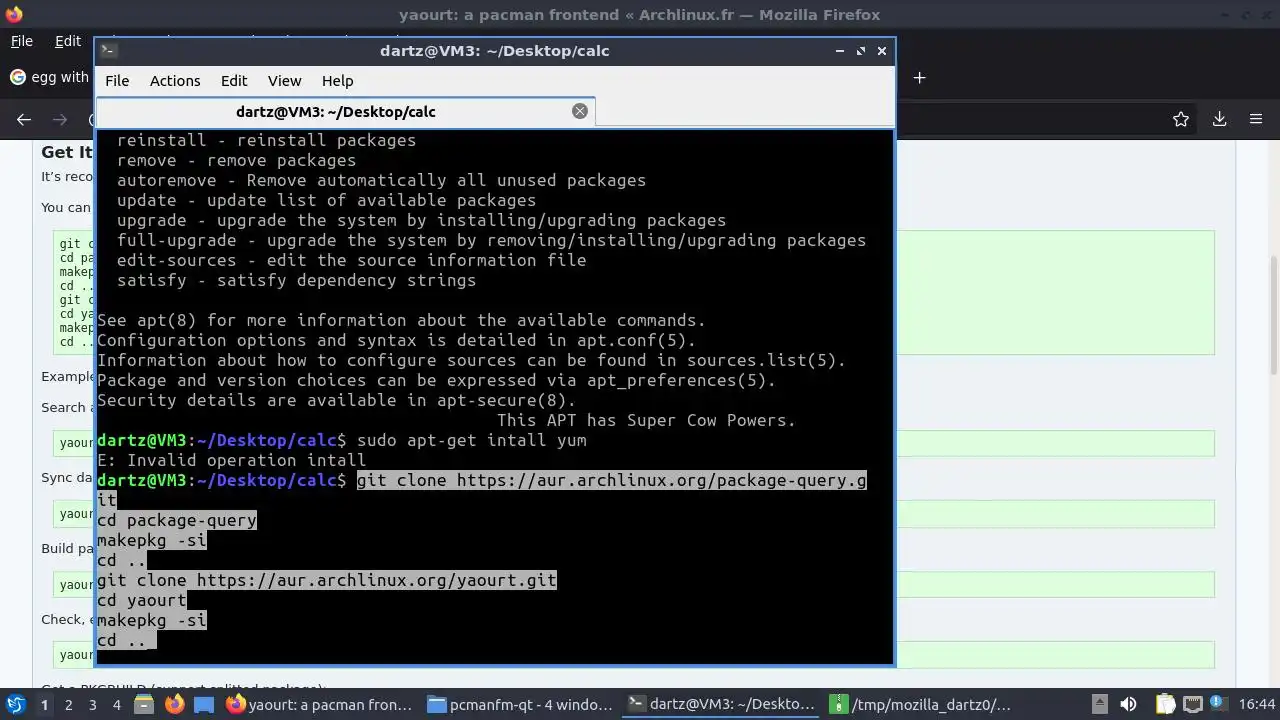The width and height of the screenshot is (1280, 720).
Task: Click the Firefox icon in the Firefox title bar
Action: coord(14,14)
